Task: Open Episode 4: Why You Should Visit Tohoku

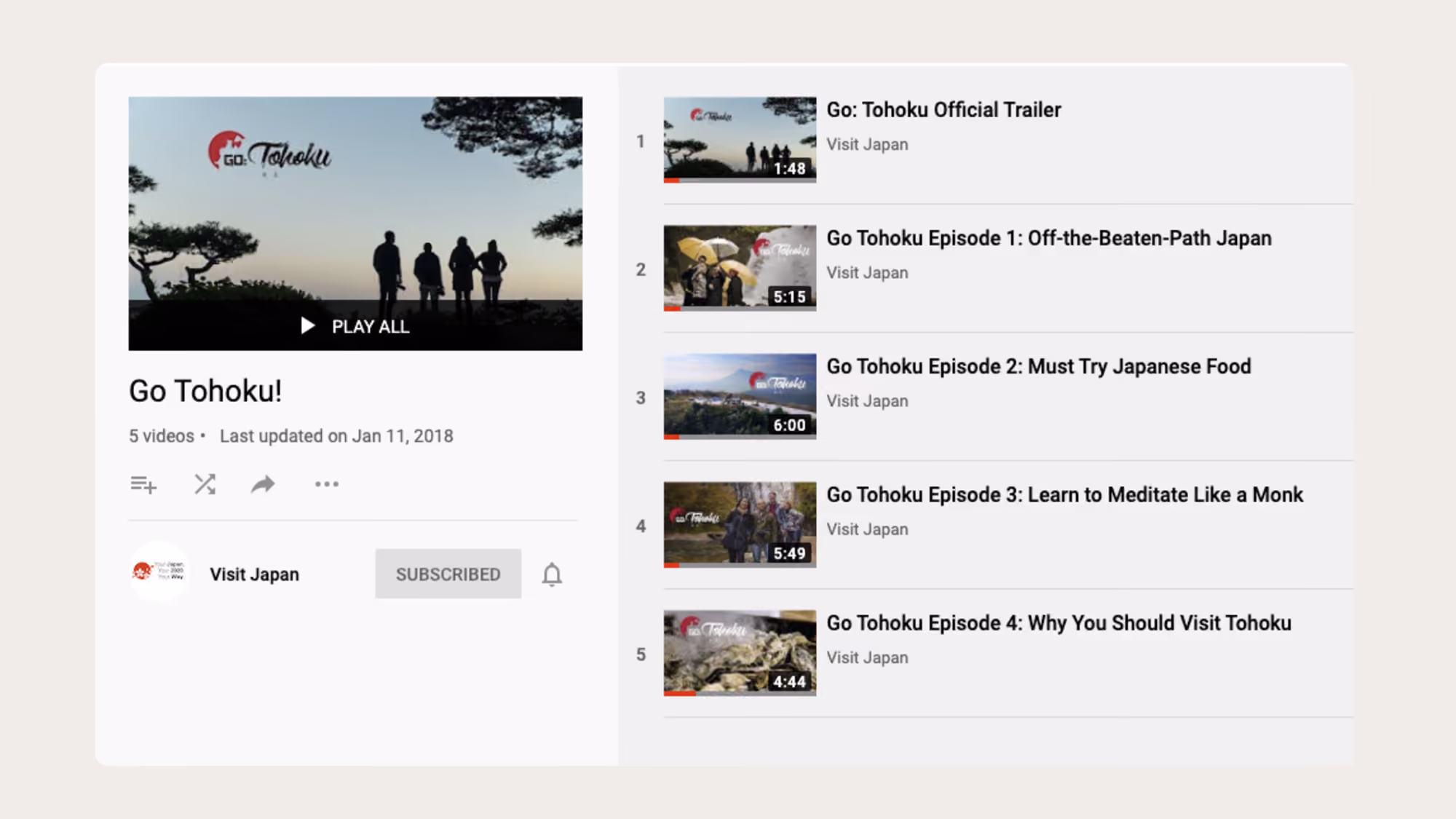Action: tap(1059, 623)
